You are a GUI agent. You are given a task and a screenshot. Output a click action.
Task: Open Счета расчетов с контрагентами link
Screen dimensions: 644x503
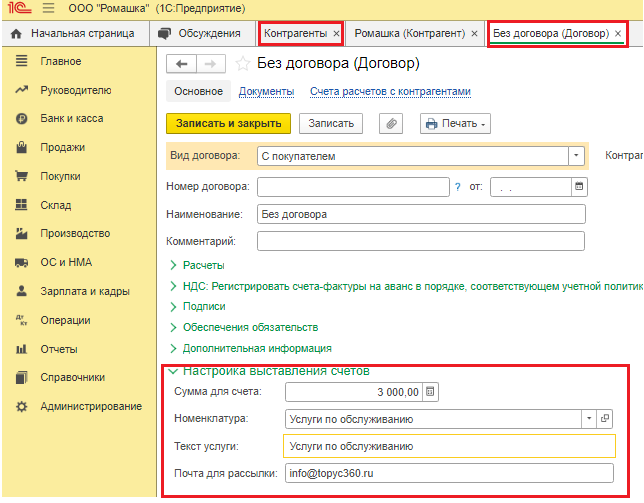390,91
